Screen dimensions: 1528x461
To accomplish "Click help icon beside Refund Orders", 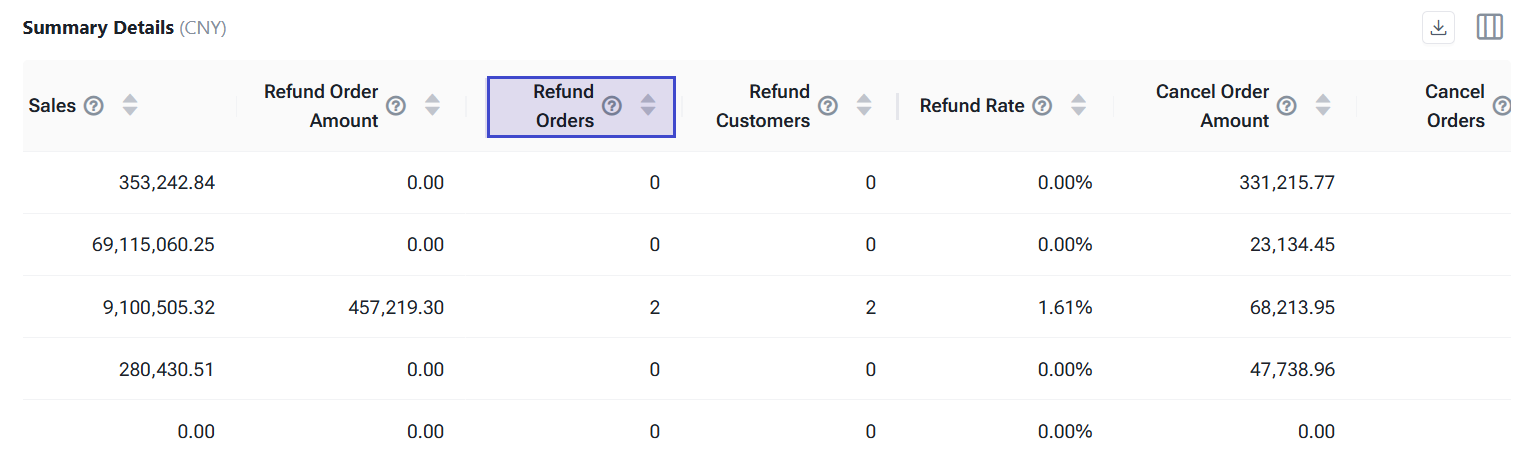I will point(612,106).
